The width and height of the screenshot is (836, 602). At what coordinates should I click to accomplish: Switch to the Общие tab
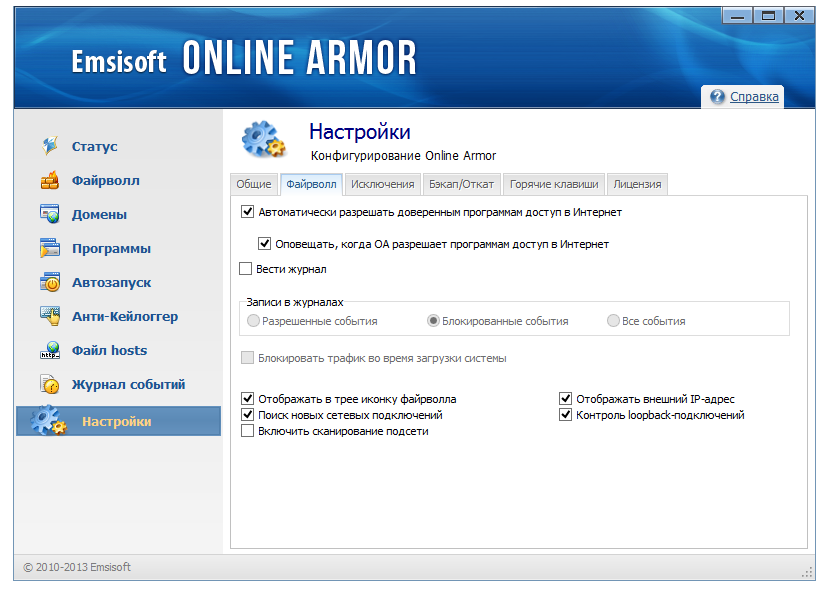pyautogui.click(x=254, y=184)
